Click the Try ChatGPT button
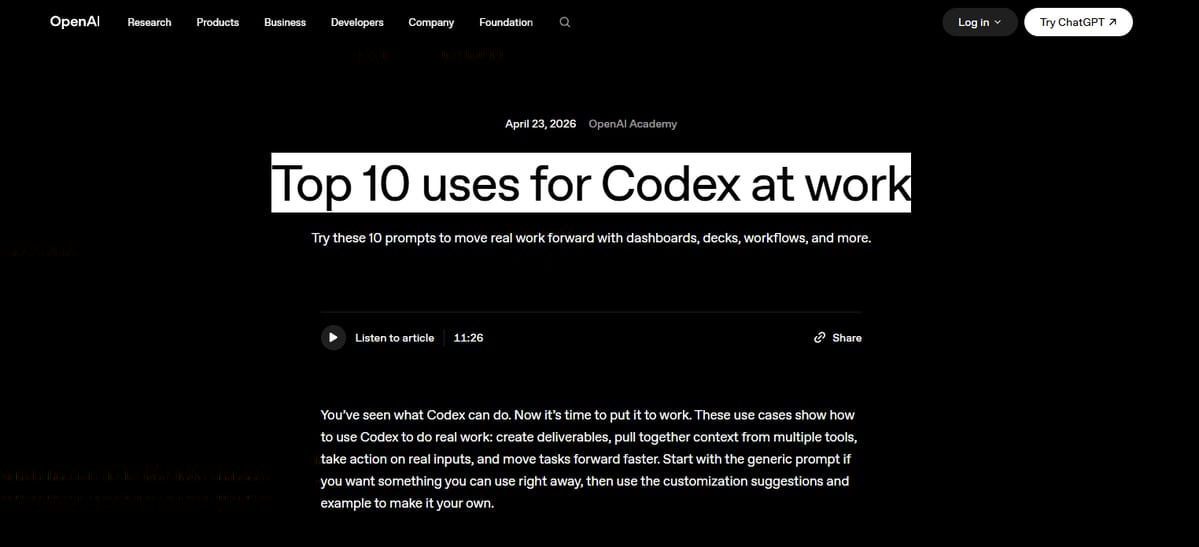Viewport: 1199px width, 547px height. [x=1078, y=22]
